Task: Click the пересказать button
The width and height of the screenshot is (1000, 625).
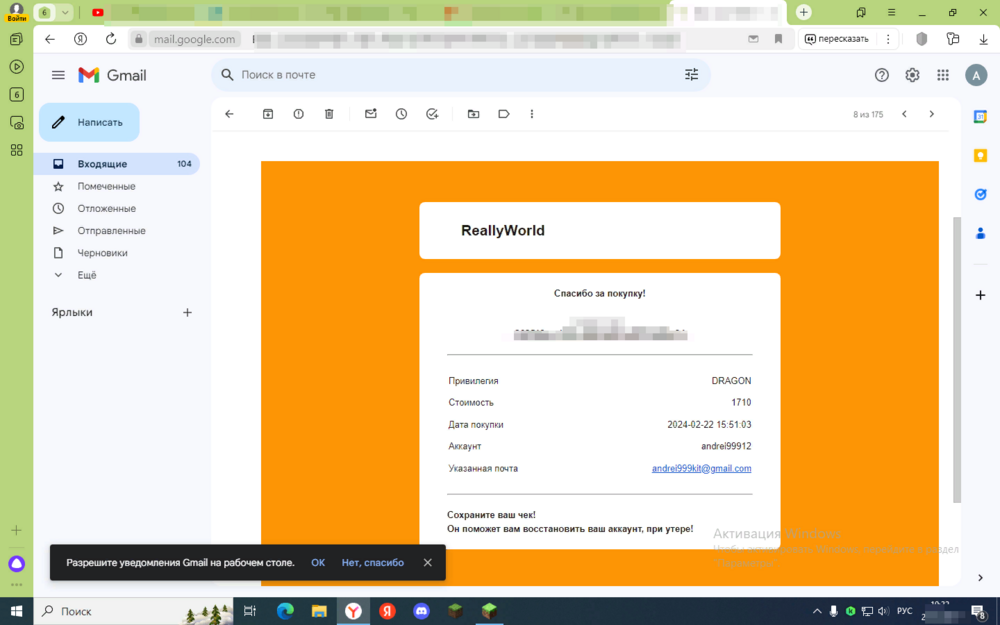Action: point(837,39)
